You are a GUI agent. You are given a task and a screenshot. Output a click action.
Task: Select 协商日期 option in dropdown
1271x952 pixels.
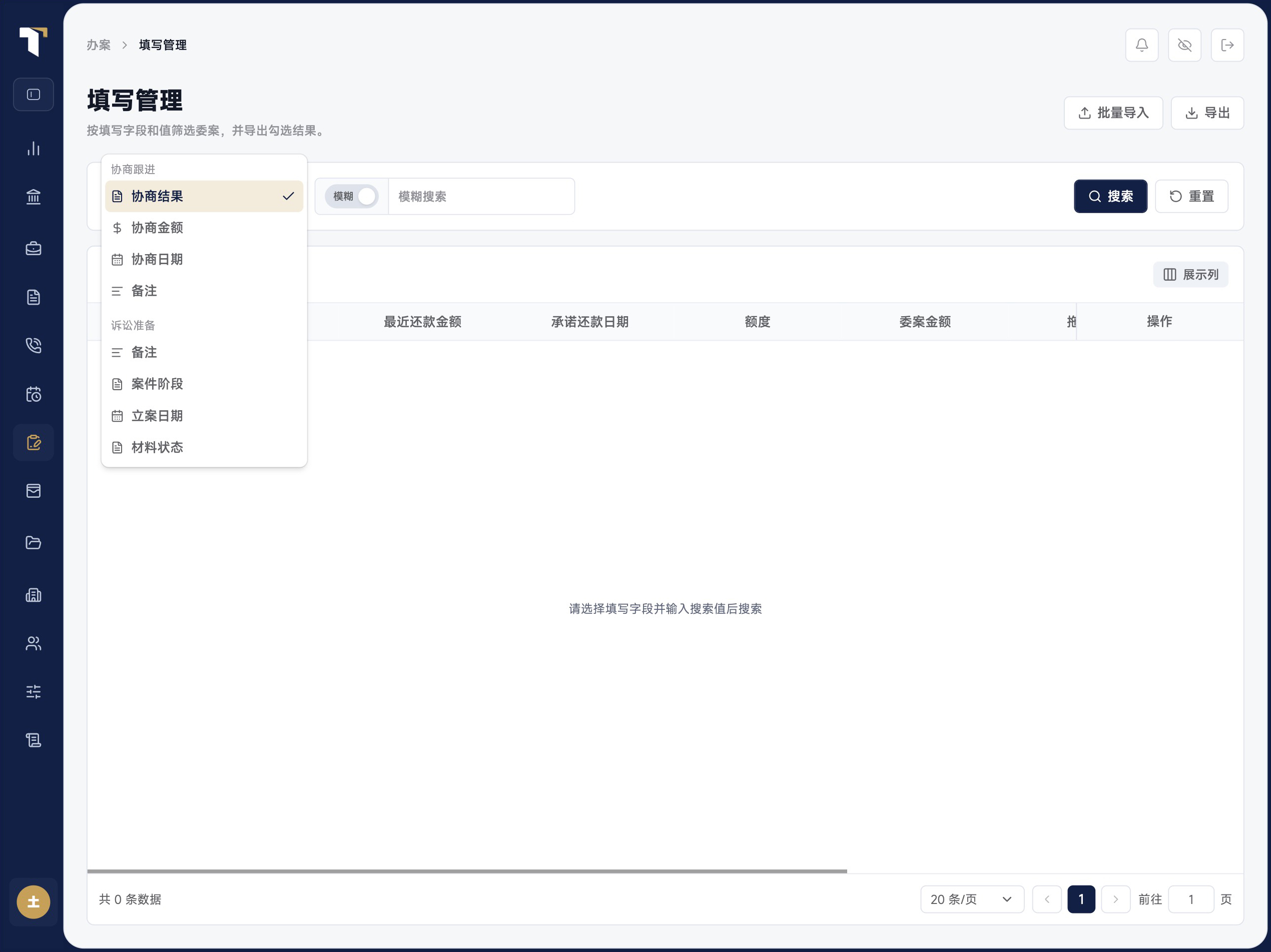[x=204, y=260]
